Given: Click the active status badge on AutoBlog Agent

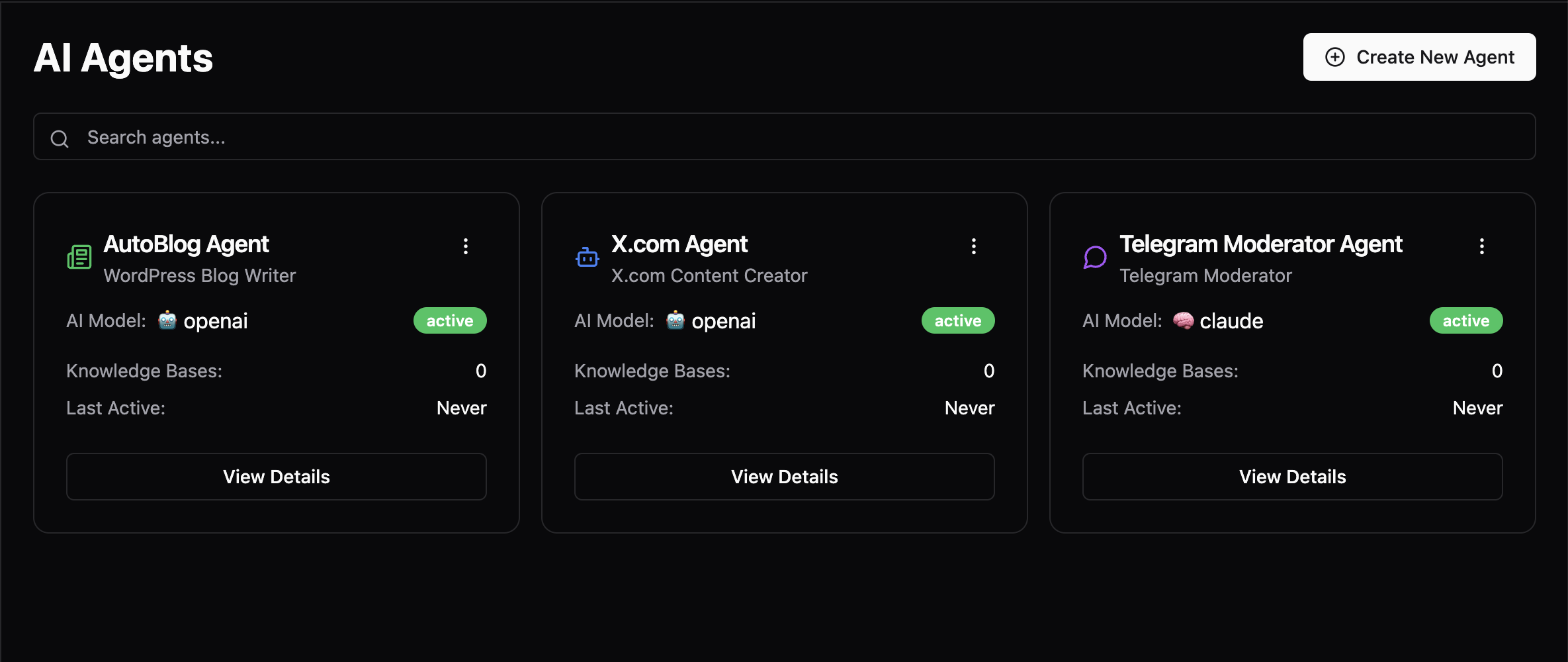Looking at the screenshot, I should click(450, 321).
